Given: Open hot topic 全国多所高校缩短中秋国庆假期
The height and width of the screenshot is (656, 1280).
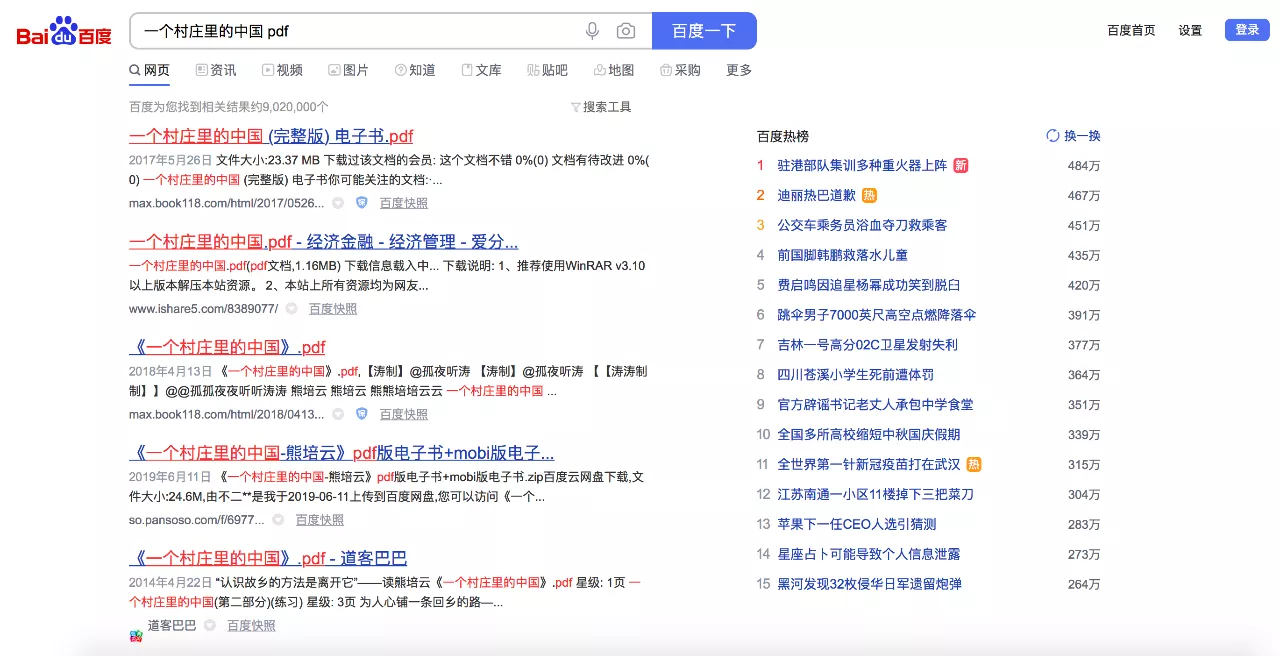Looking at the screenshot, I should point(868,434).
